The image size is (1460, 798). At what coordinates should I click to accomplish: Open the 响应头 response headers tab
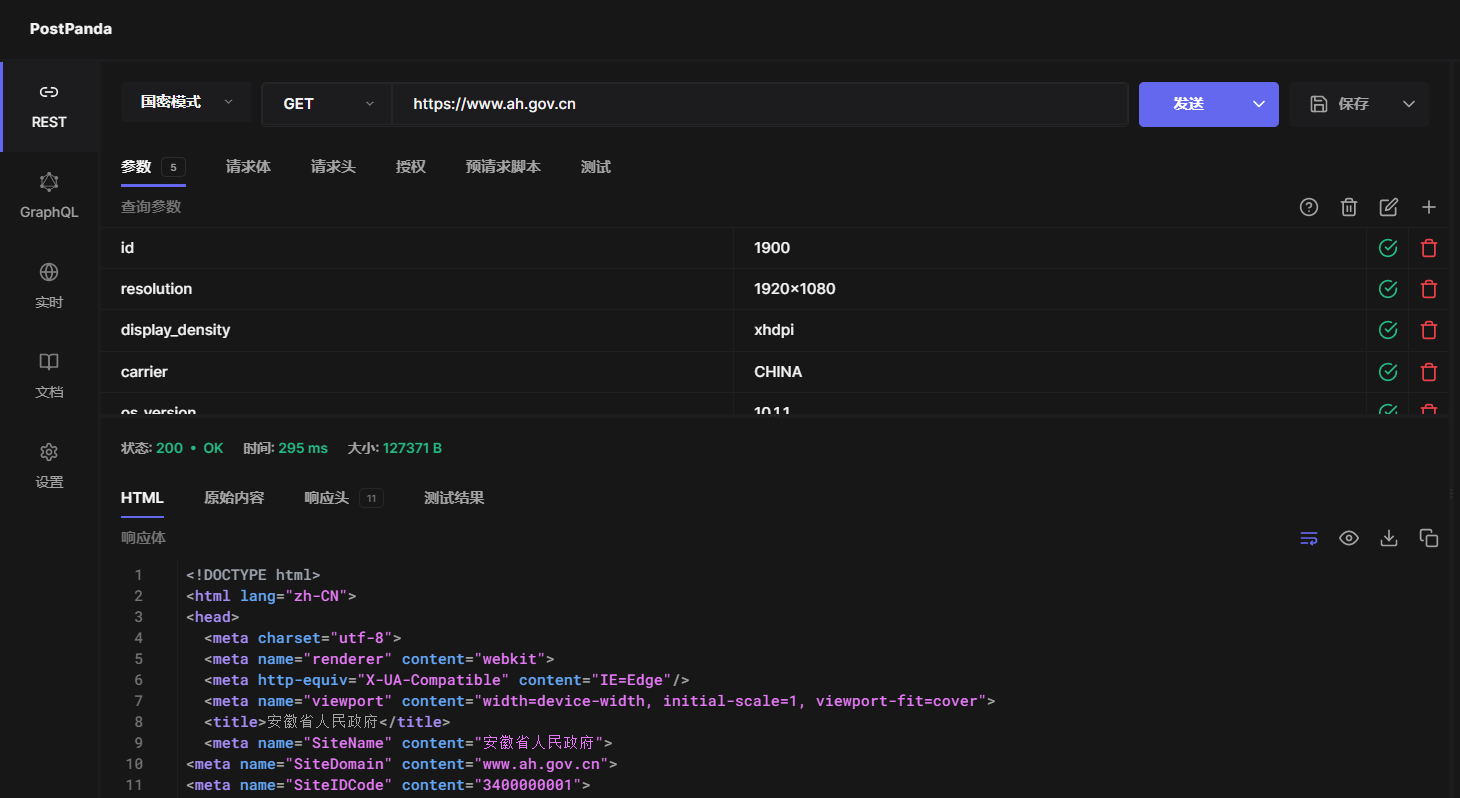coord(327,497)
